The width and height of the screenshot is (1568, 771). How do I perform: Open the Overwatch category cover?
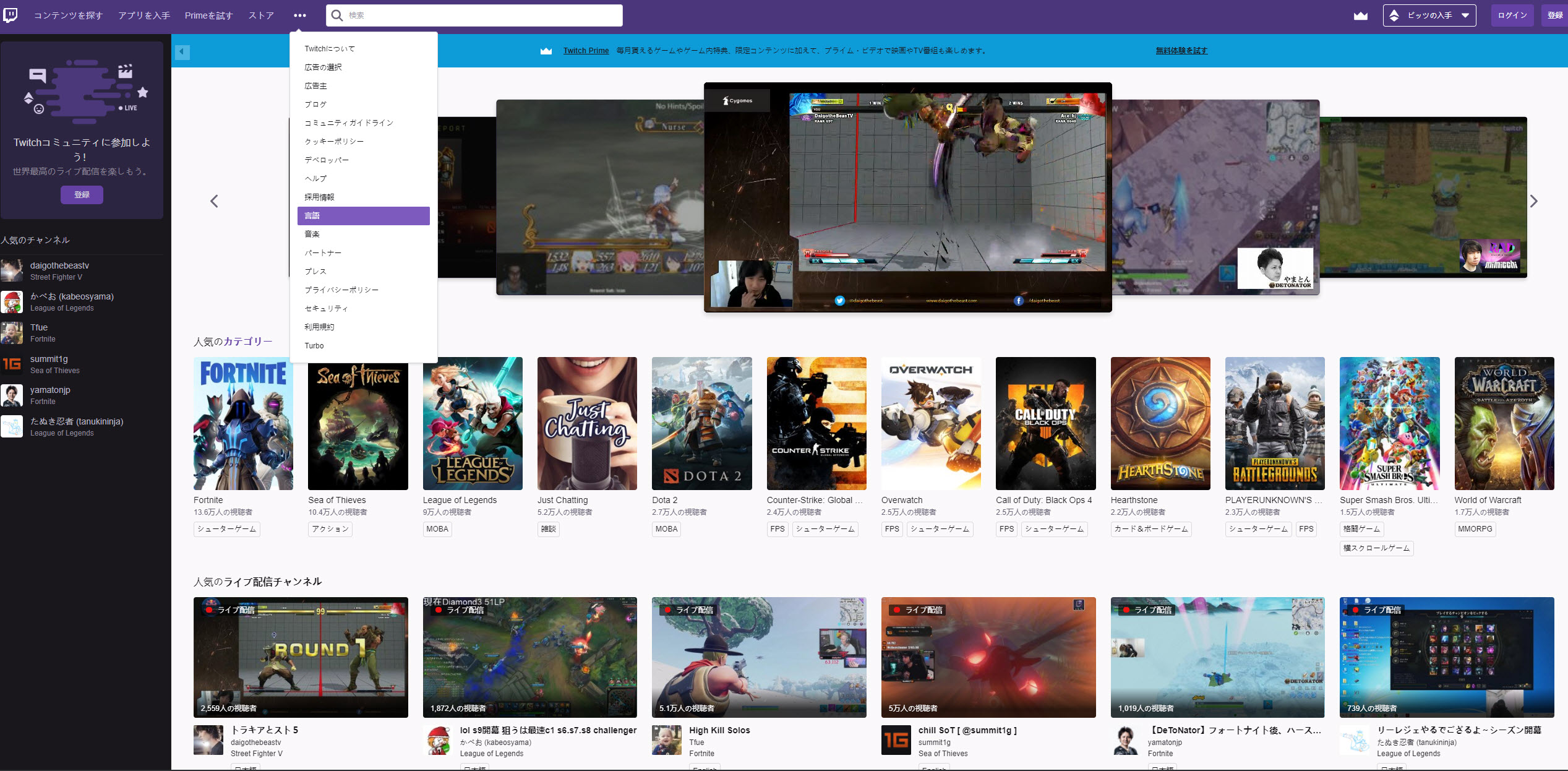tap(931, 423)
